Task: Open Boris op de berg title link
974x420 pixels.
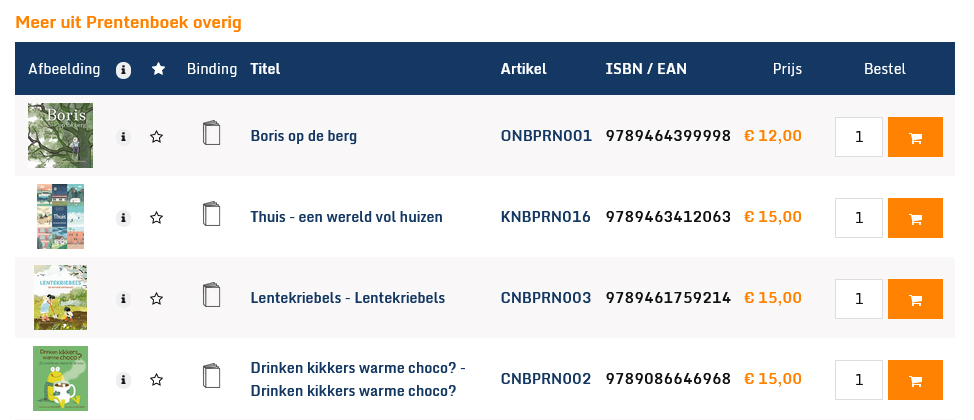Action: 303,136
